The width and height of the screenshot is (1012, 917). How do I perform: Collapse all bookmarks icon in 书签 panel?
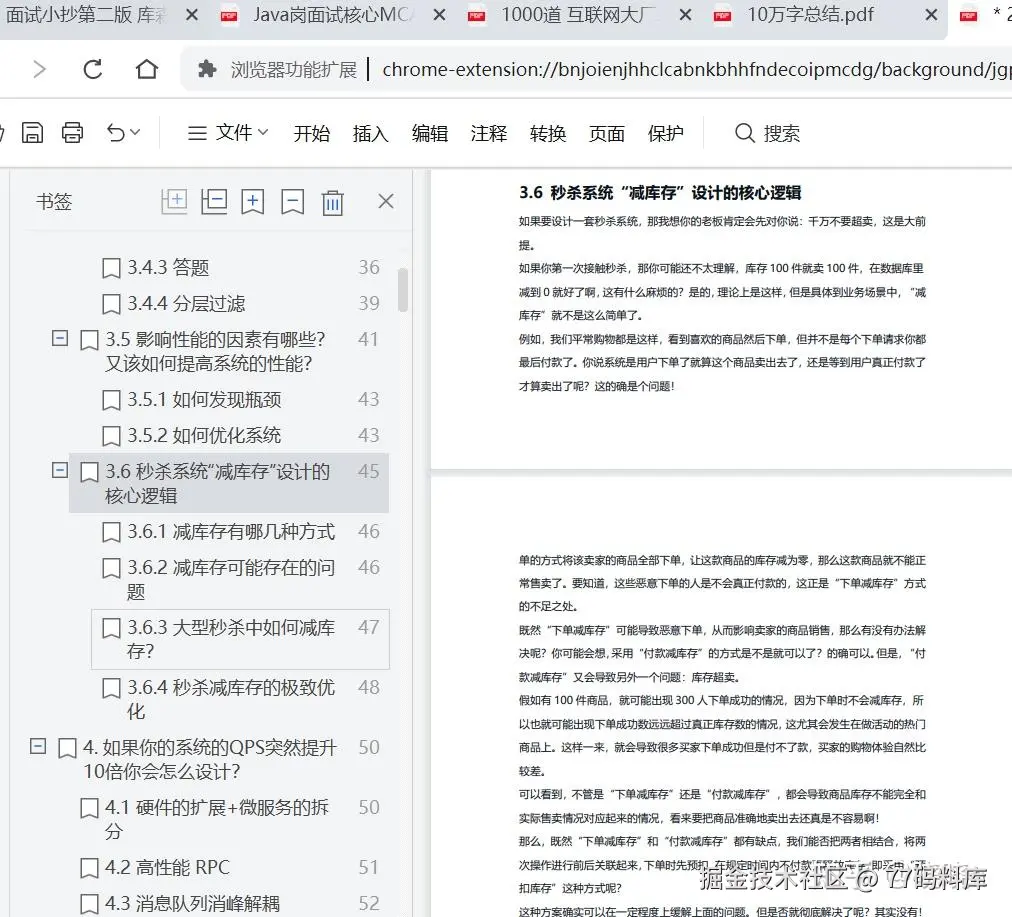tap(214, 202)
